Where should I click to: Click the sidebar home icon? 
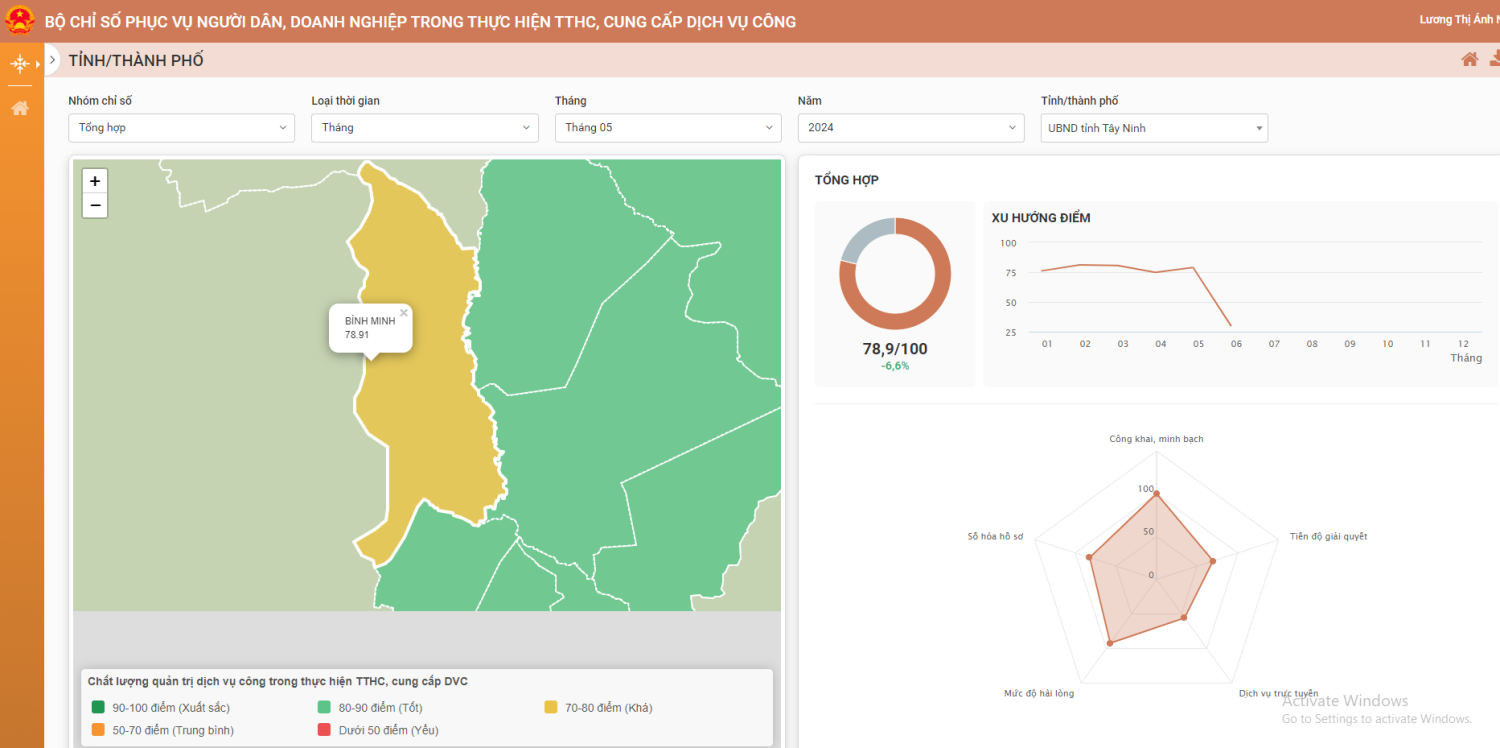tap(19, 108)
